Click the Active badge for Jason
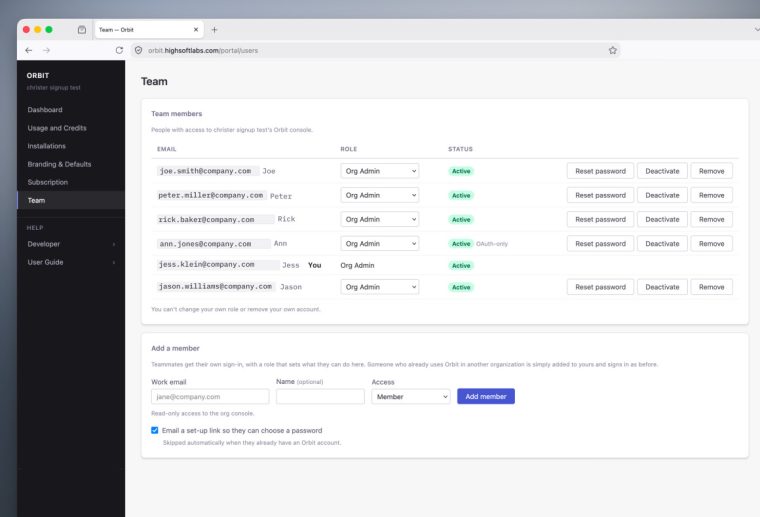The height and width of the screenshot is (517, 760). coord(461,287)
